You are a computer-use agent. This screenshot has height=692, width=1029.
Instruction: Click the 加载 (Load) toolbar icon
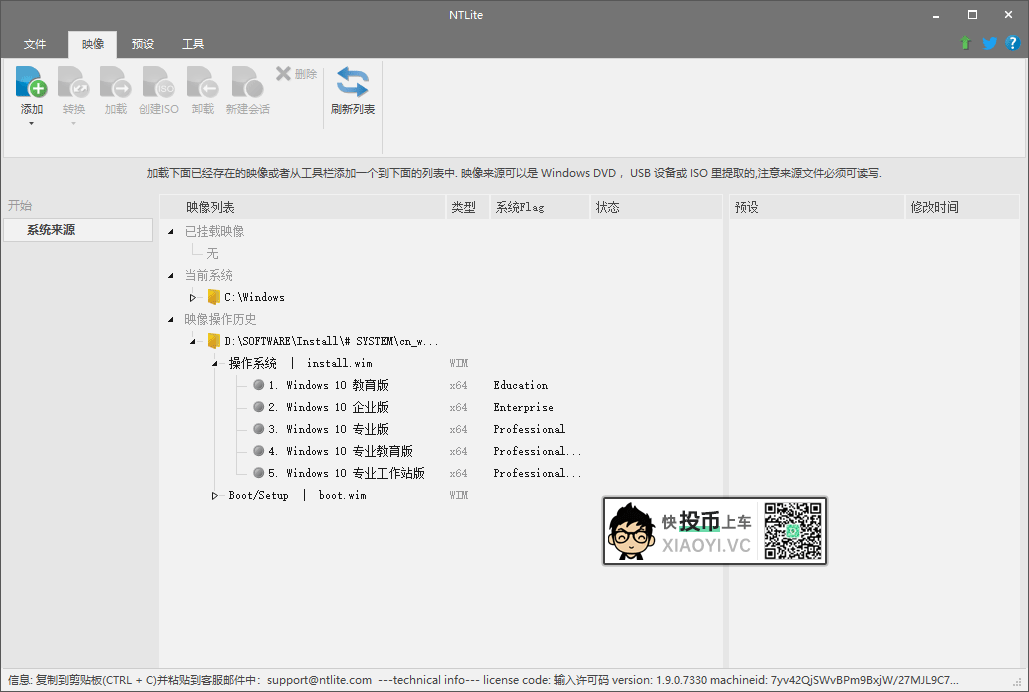(116, 82)
